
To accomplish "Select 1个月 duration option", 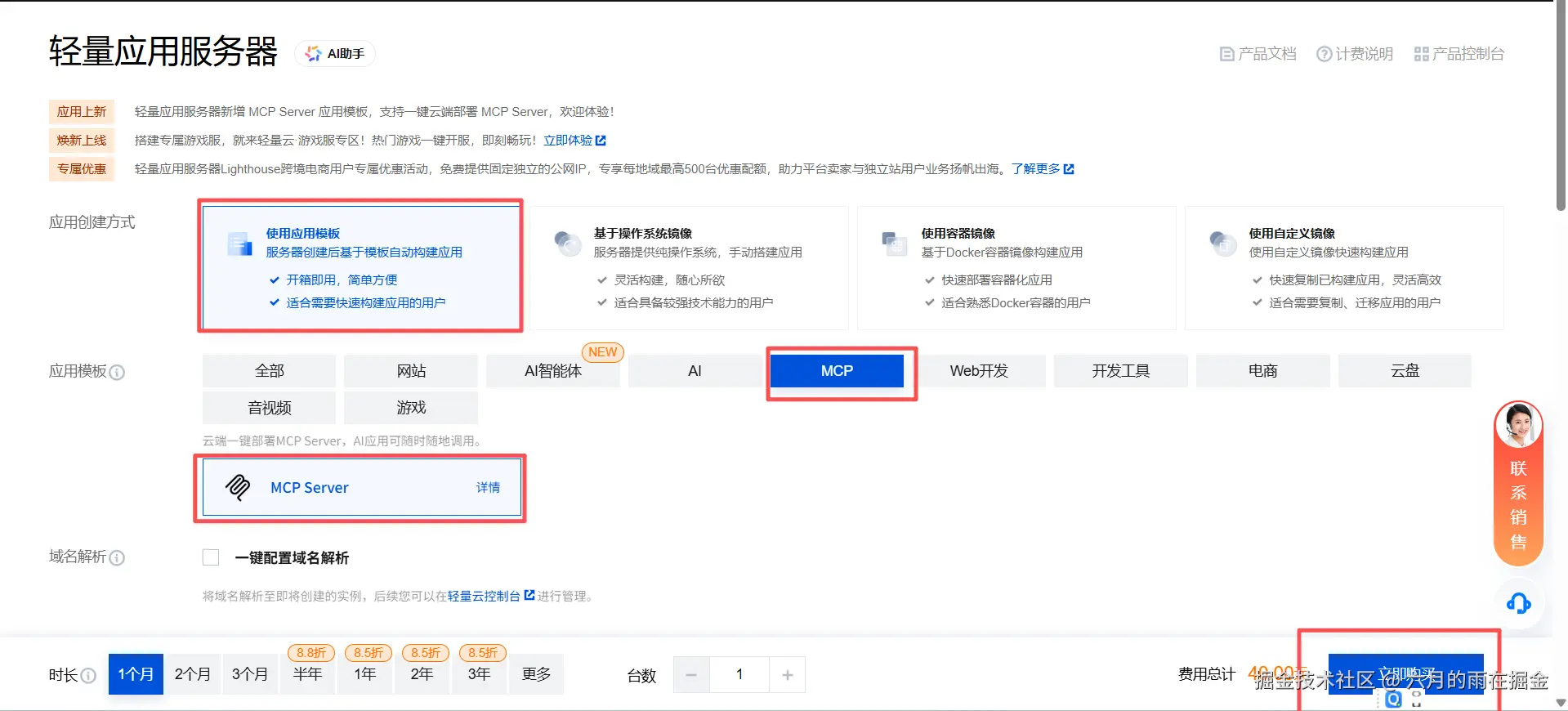I will pyautogui.click(x=136, y=674).
